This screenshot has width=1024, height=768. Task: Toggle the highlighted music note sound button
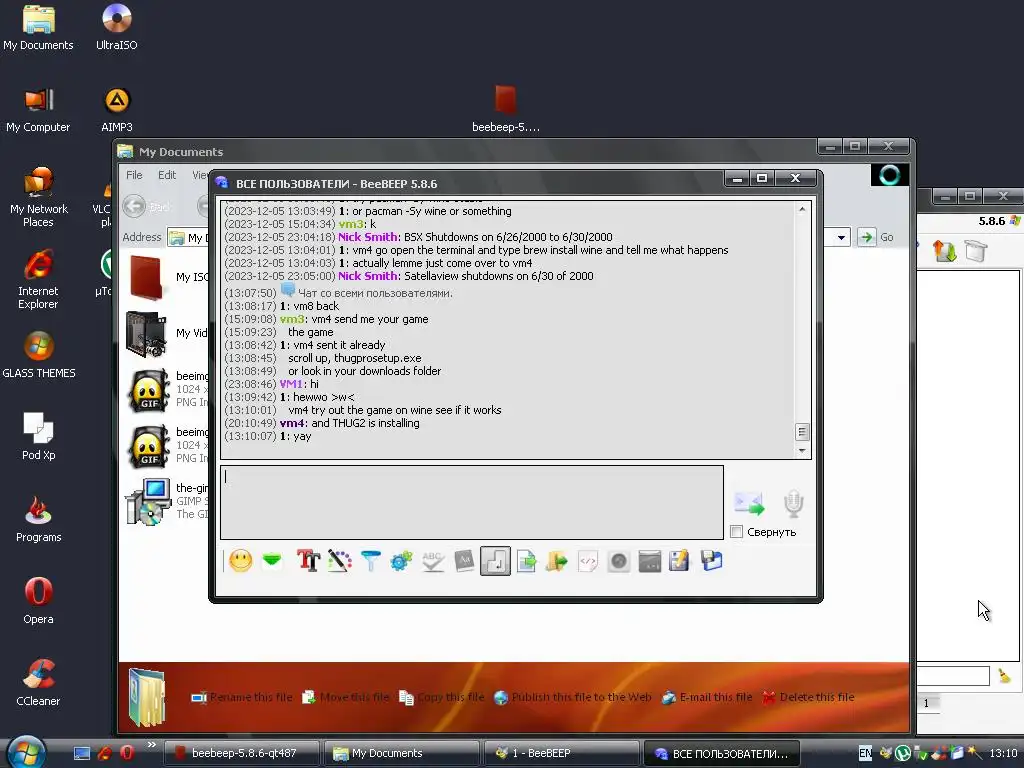(495, 561)
